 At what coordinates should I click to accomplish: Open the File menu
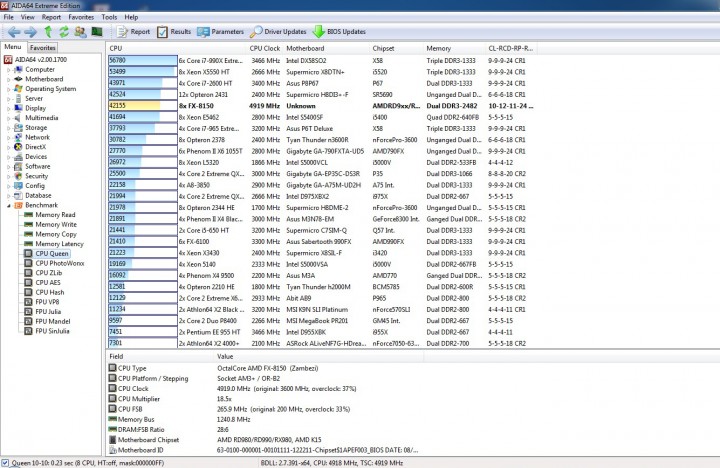(9, 17)
